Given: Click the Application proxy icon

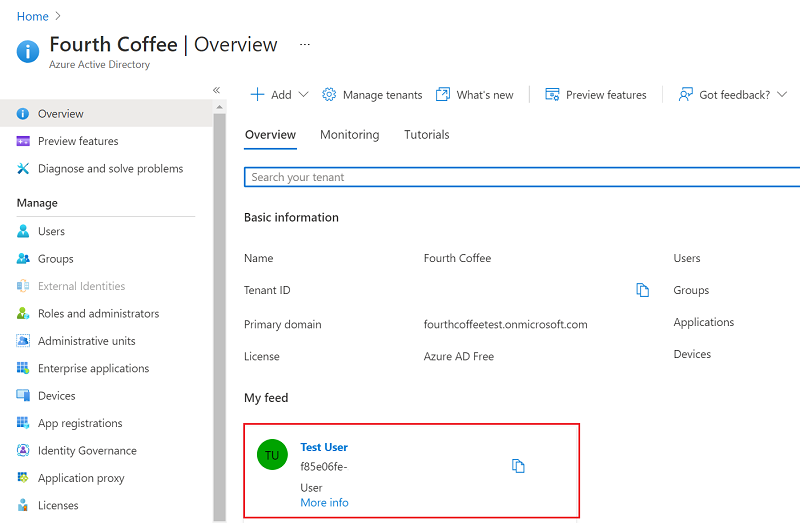Looking at the screenshot, I should pos(23,478).
